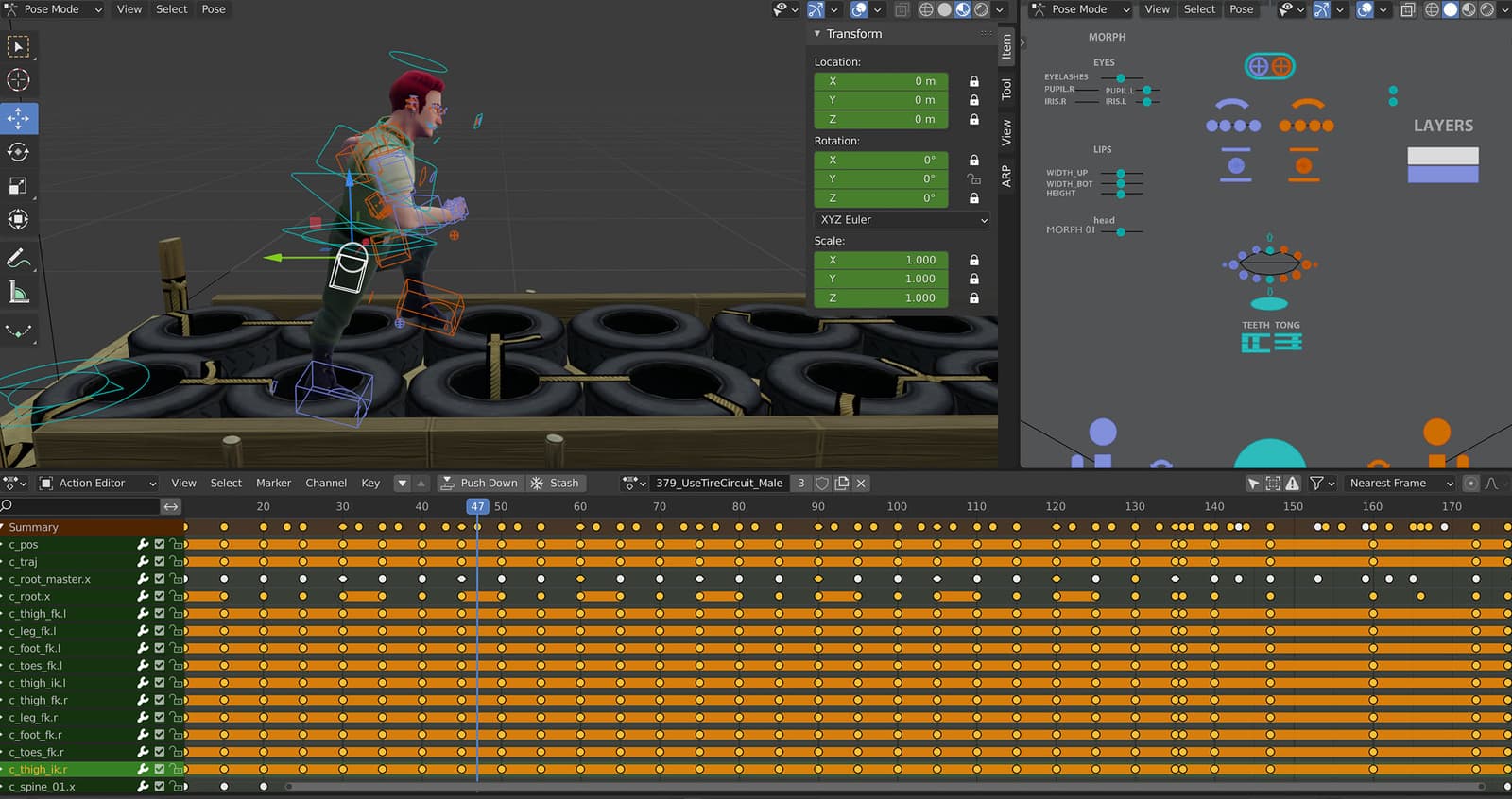Image resolution: width=1512 pixels, height=799 pixels.
Task: Unlink the 379_UseTireCircuit_Male action
Action: tap(861, 483)
